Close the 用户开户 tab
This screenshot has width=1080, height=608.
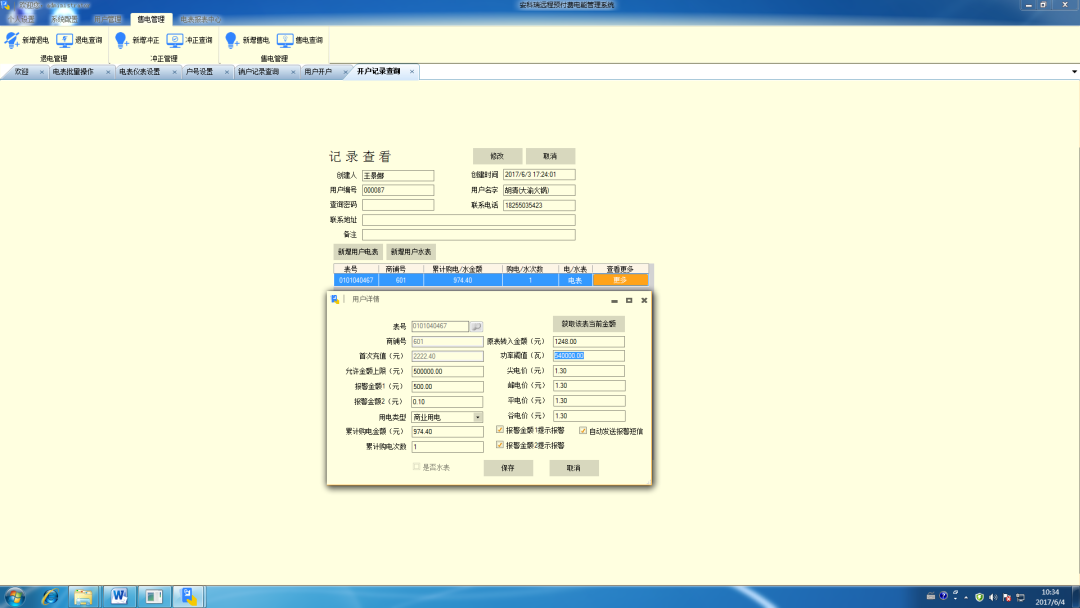[x=346, y=72]
